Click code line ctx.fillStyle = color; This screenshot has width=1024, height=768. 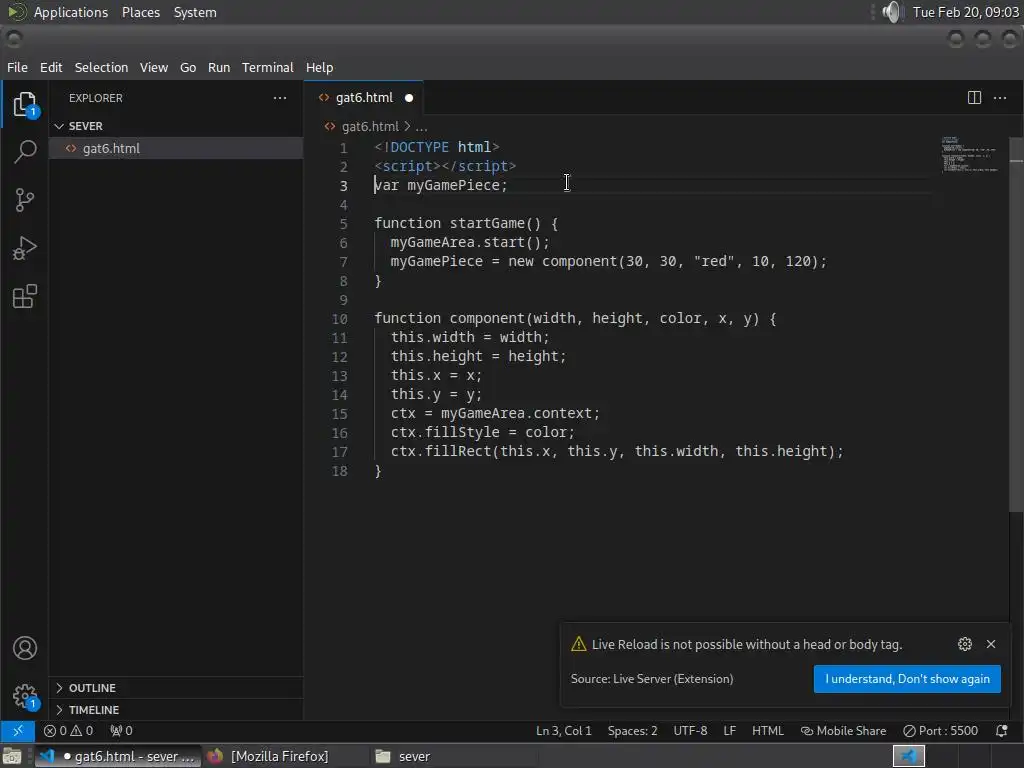coord(483,432)
